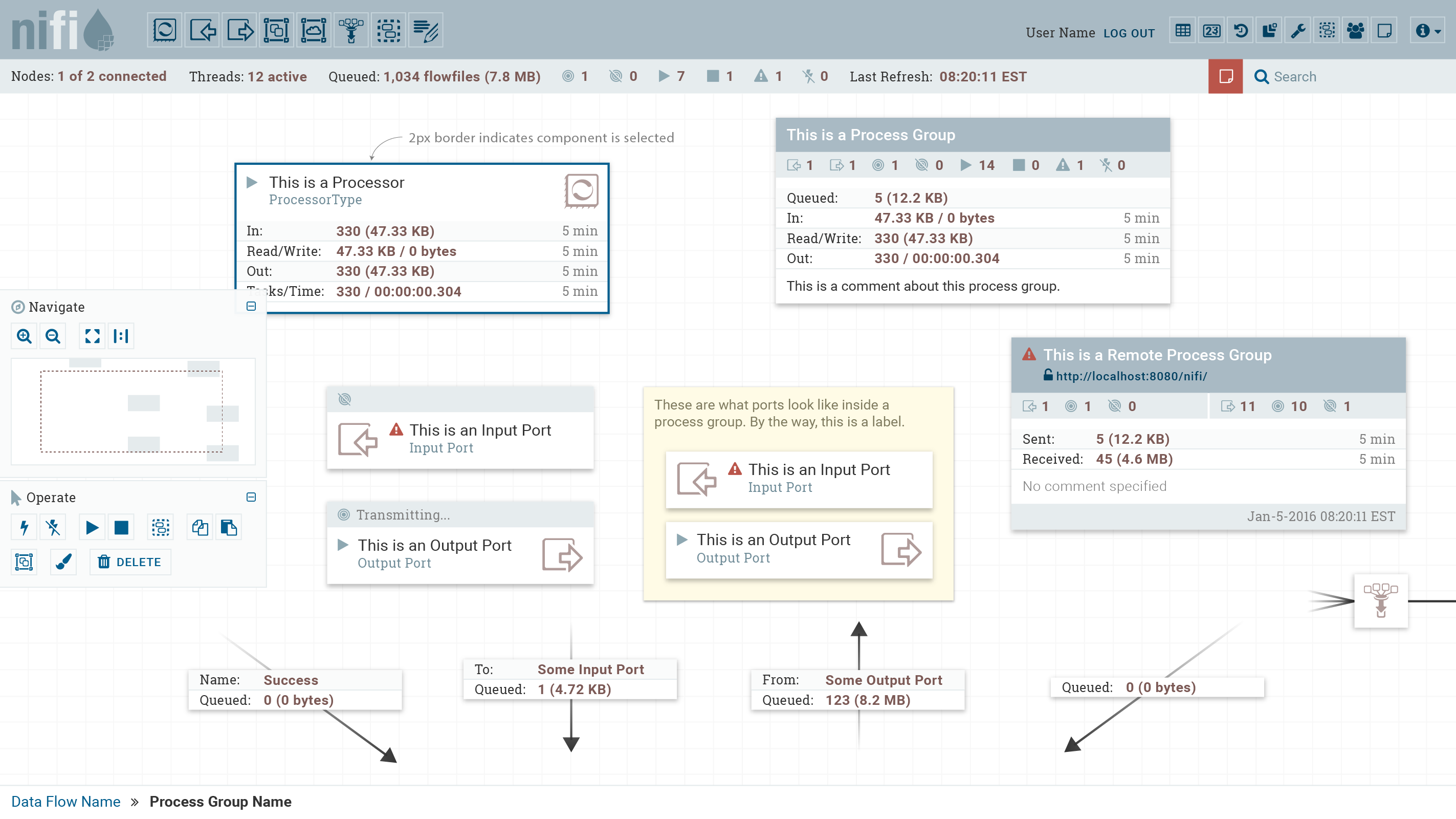Screen dimensions: 1456x819
Task: Stop the selected component in Operate
Action: click(121, 528)
